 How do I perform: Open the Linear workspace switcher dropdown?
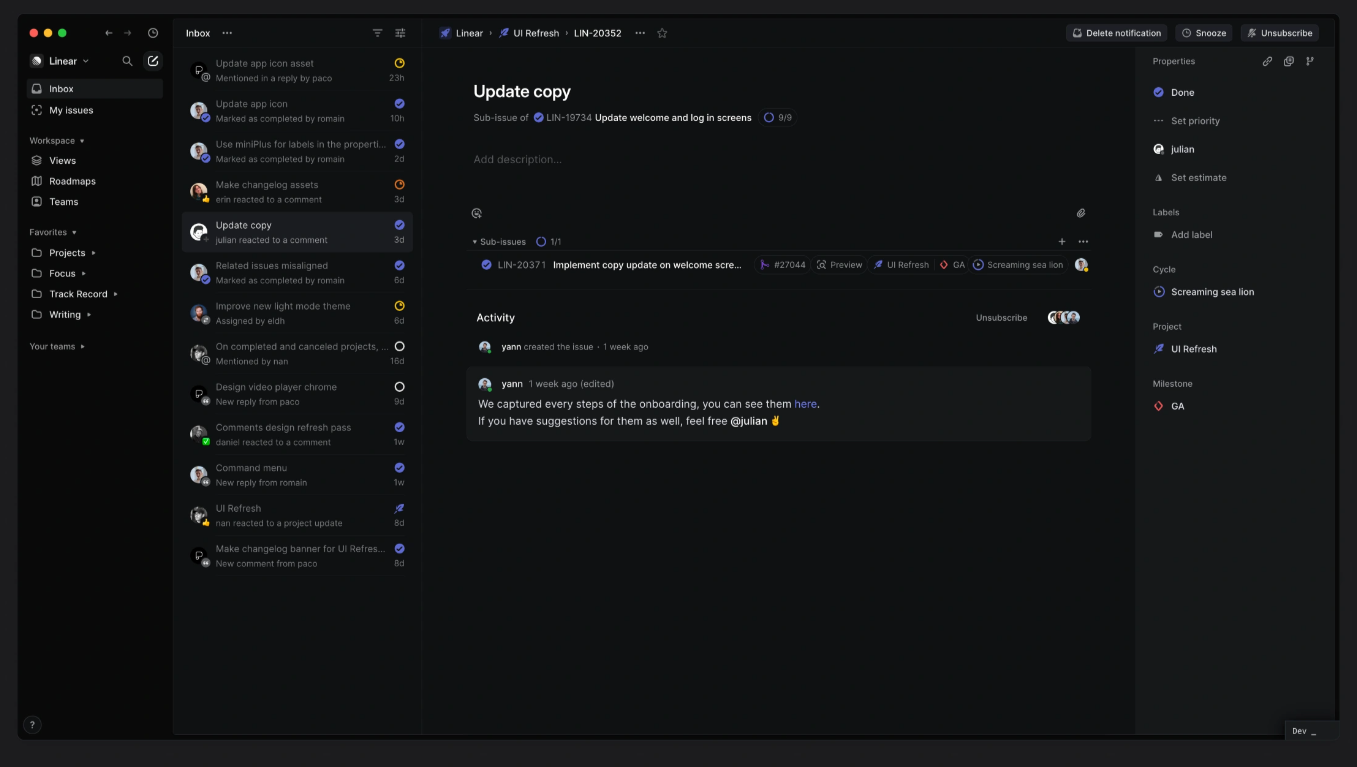coord(62,60)
